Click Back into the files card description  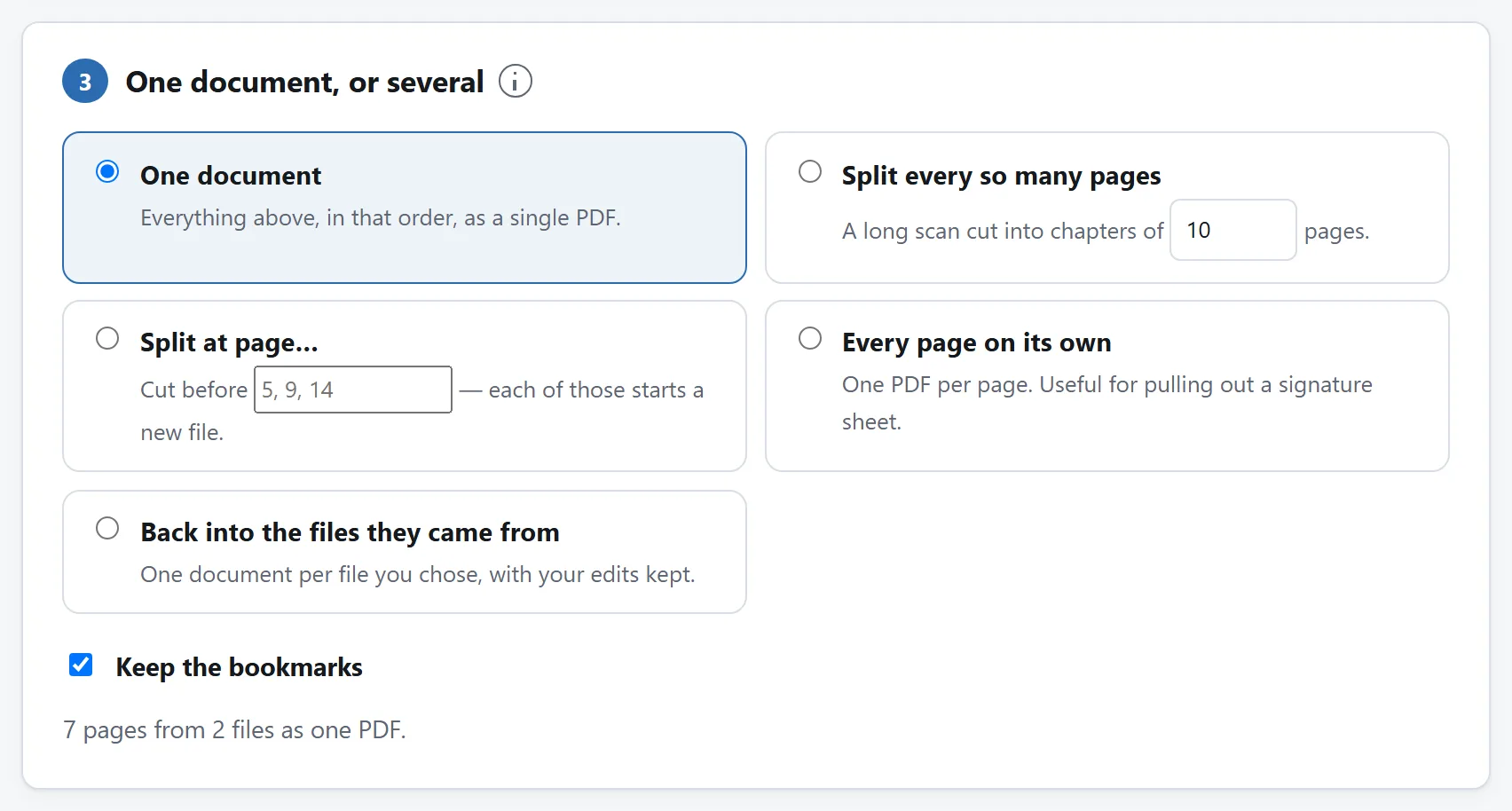click(418, 574)
